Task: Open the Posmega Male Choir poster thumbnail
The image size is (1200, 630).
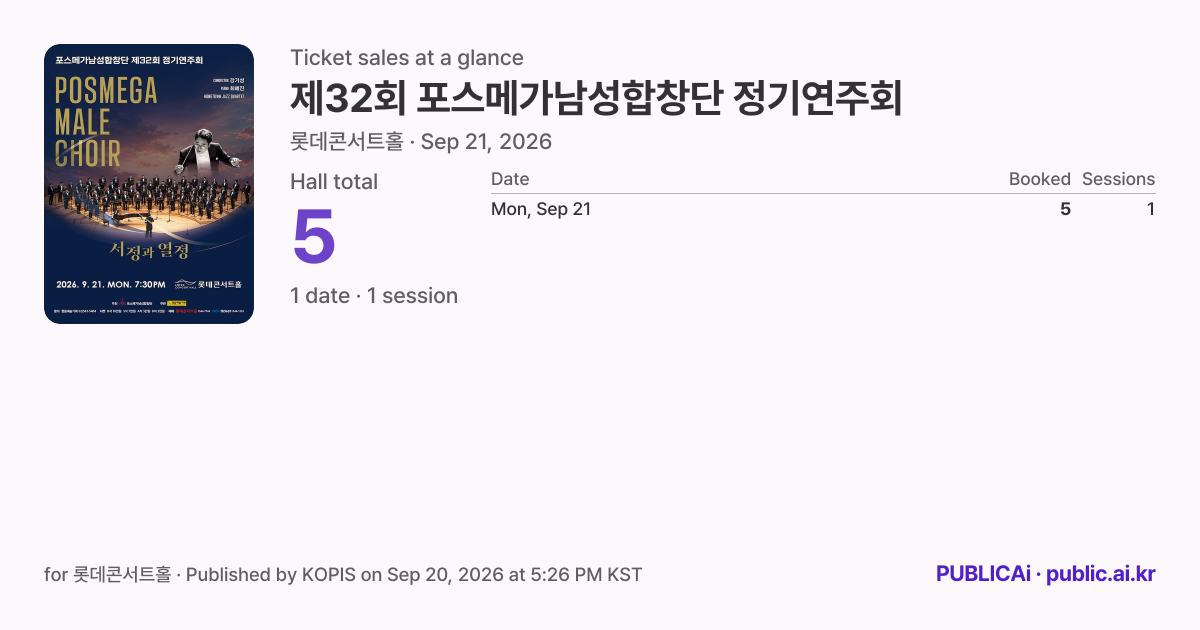Action: [149, 184]
